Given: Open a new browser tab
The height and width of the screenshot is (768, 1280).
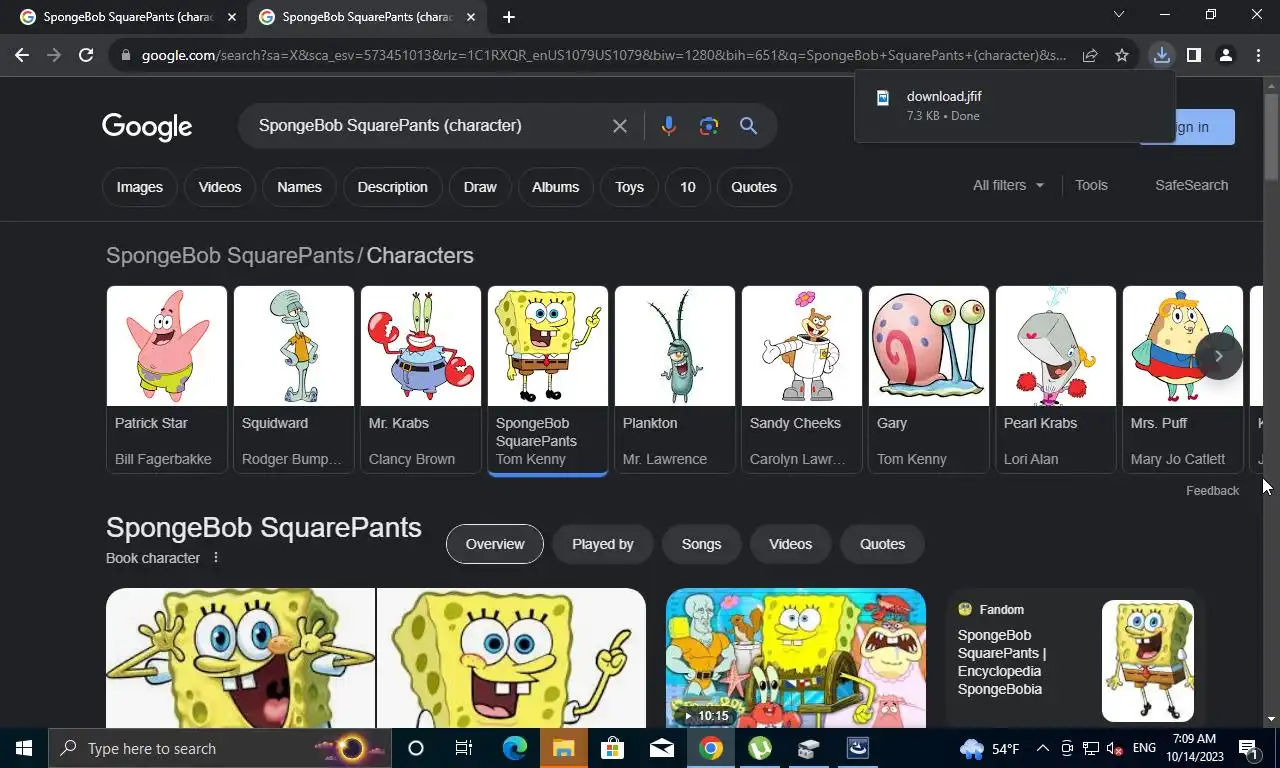Looking at the screenshot, I should pyautogui.click(x=509, y=17).
